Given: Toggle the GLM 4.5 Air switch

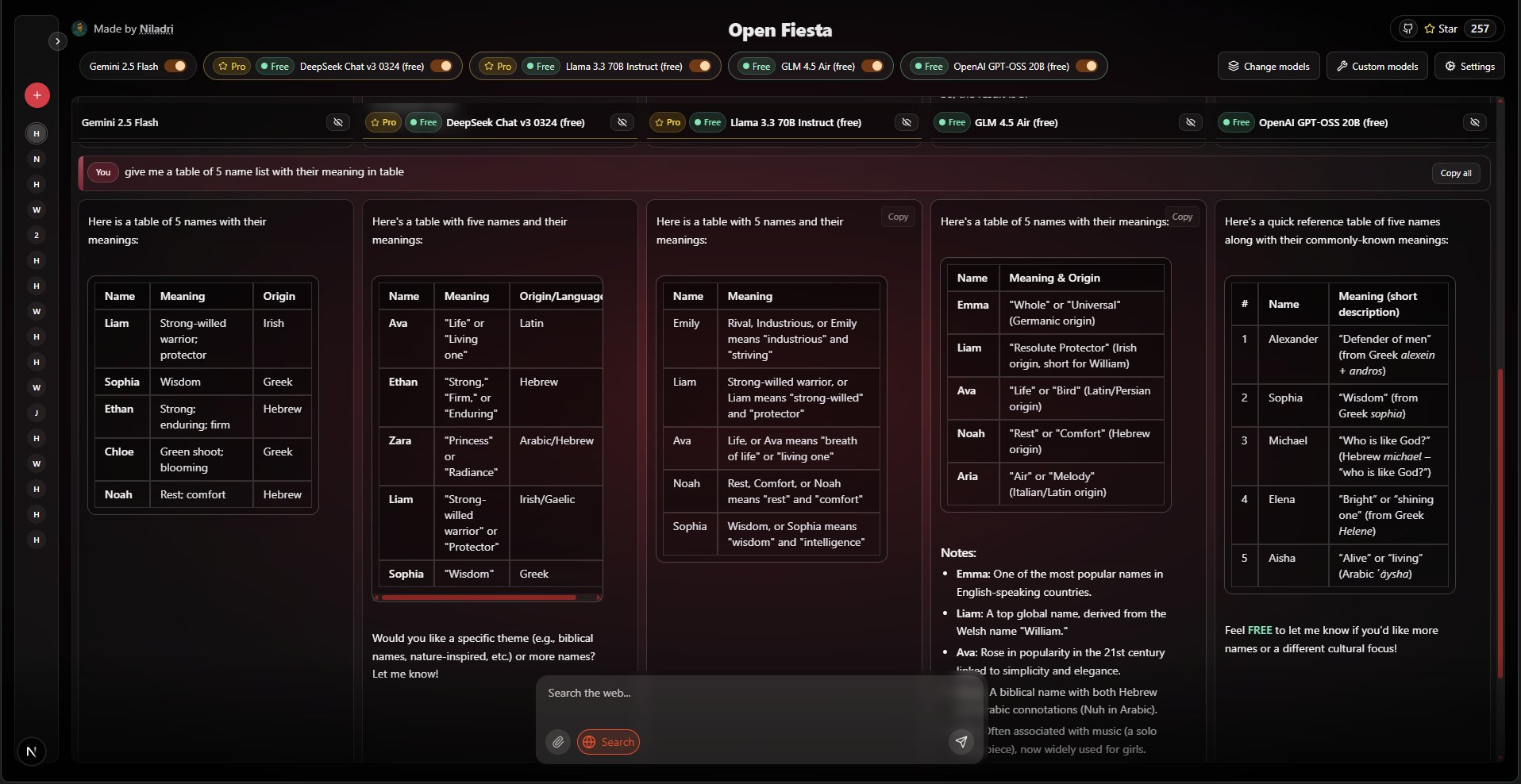Looking at the screenshot, I should point(872,66).
